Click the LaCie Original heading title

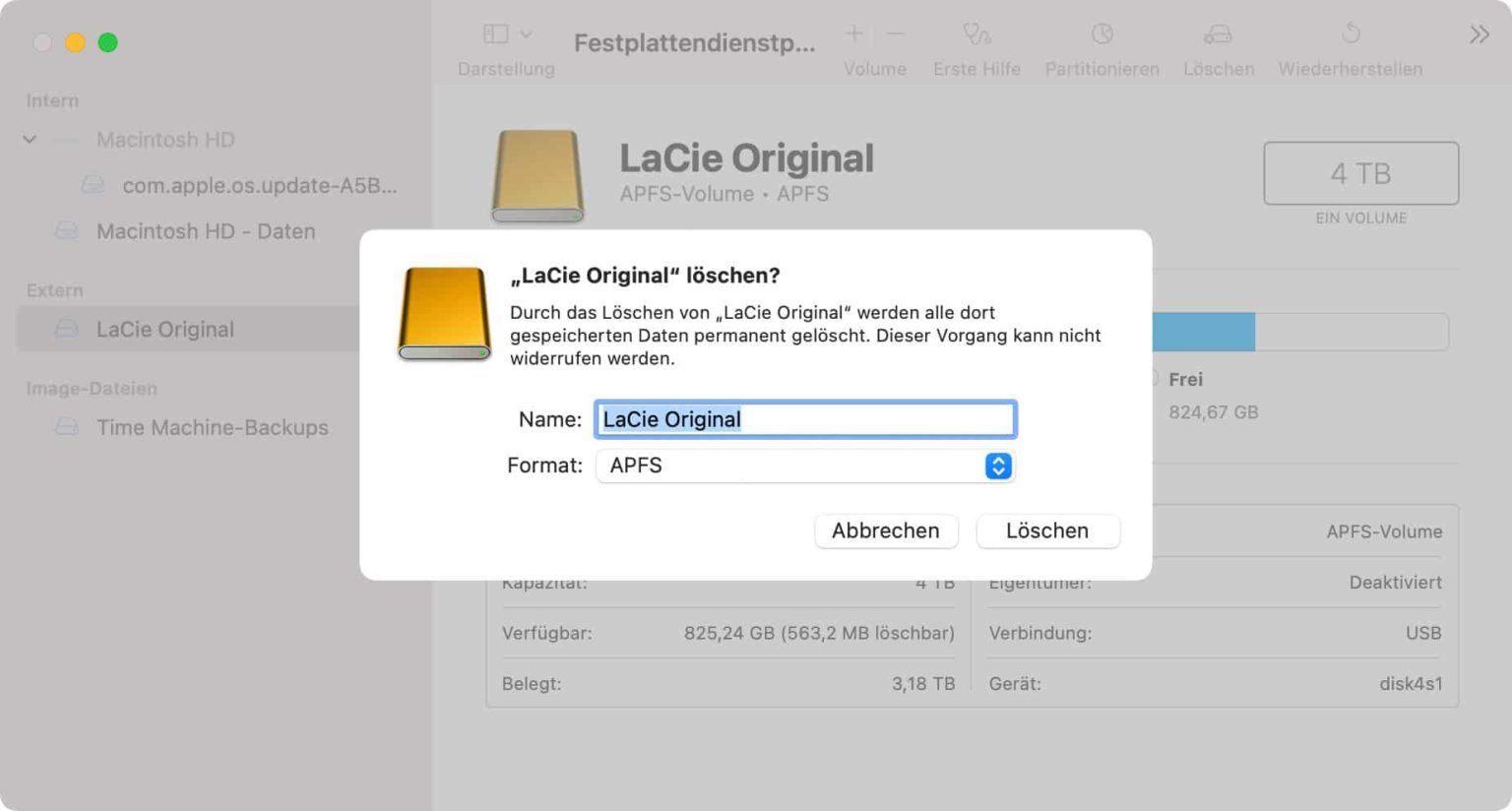pos(746,158)
